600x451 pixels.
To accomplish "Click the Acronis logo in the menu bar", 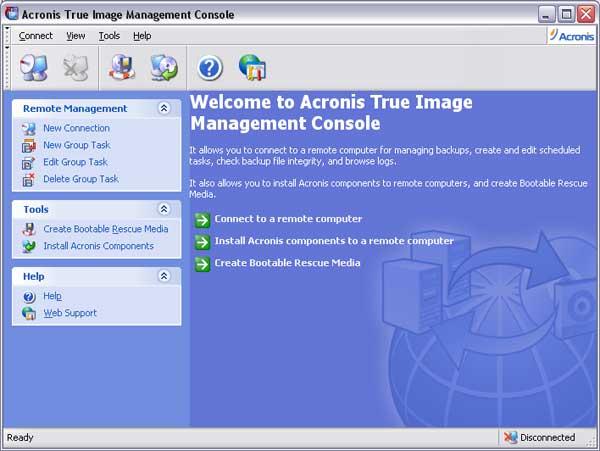I will coord(572,35).
